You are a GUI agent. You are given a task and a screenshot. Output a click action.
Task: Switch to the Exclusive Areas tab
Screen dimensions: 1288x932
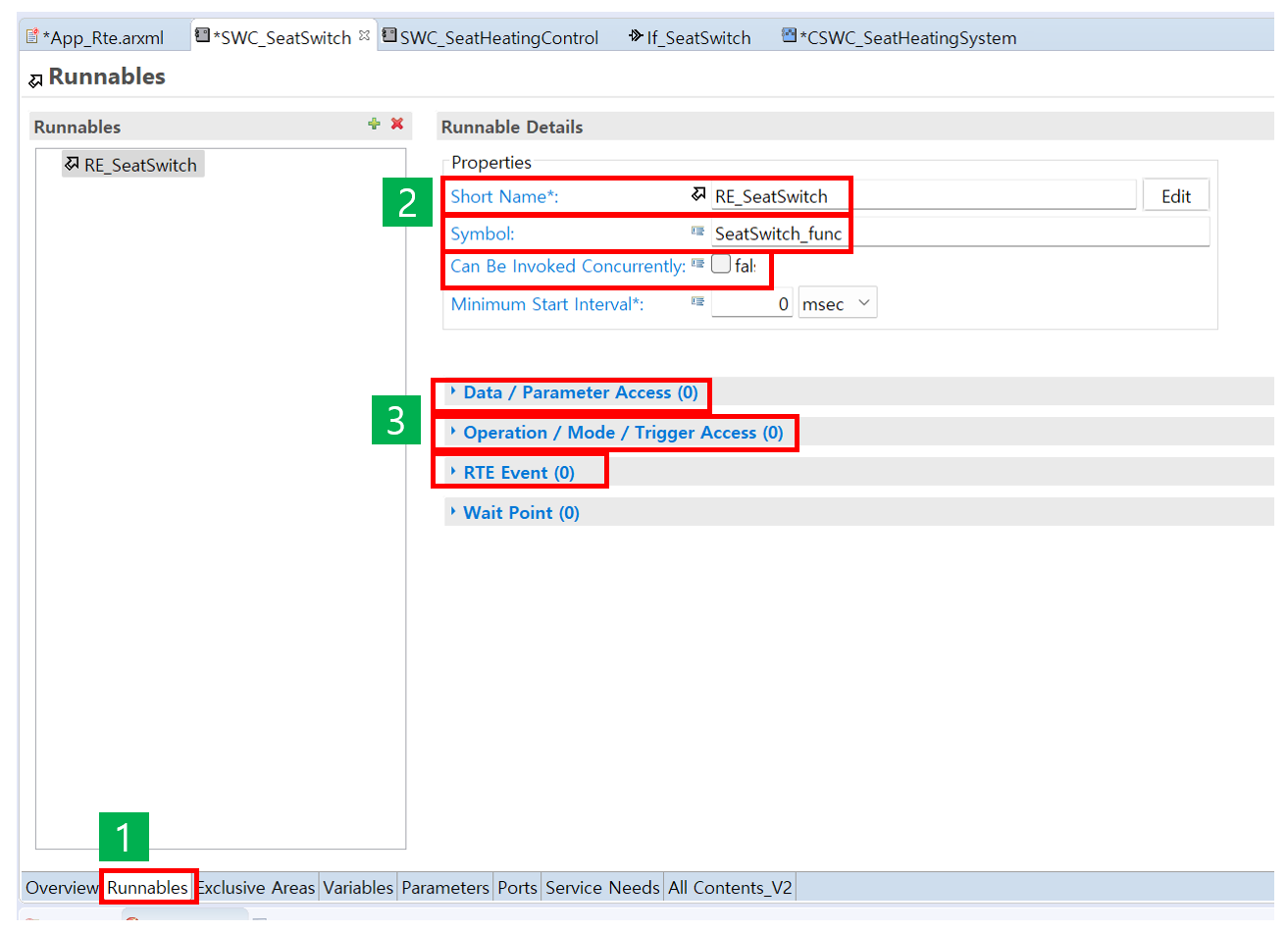(257, 888)
